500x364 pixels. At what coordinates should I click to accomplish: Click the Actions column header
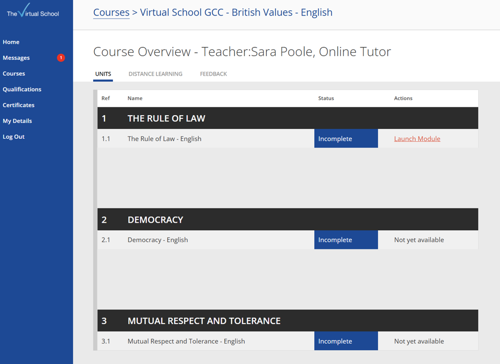pos(403,98)
